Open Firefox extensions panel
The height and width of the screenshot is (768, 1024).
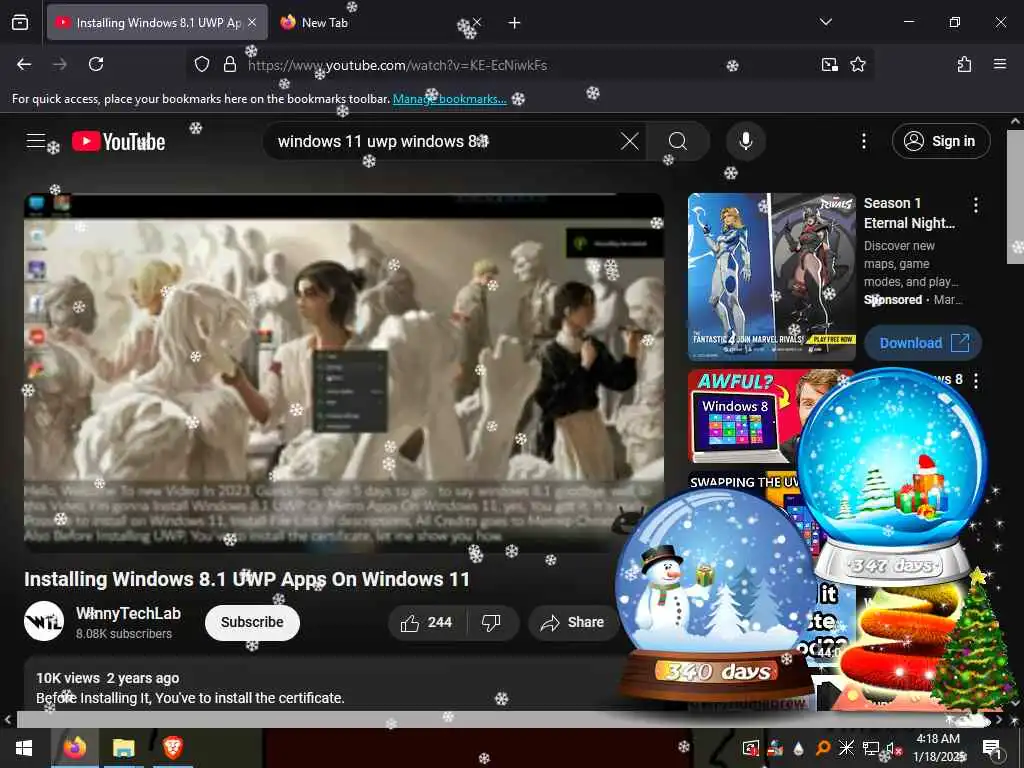965,64
